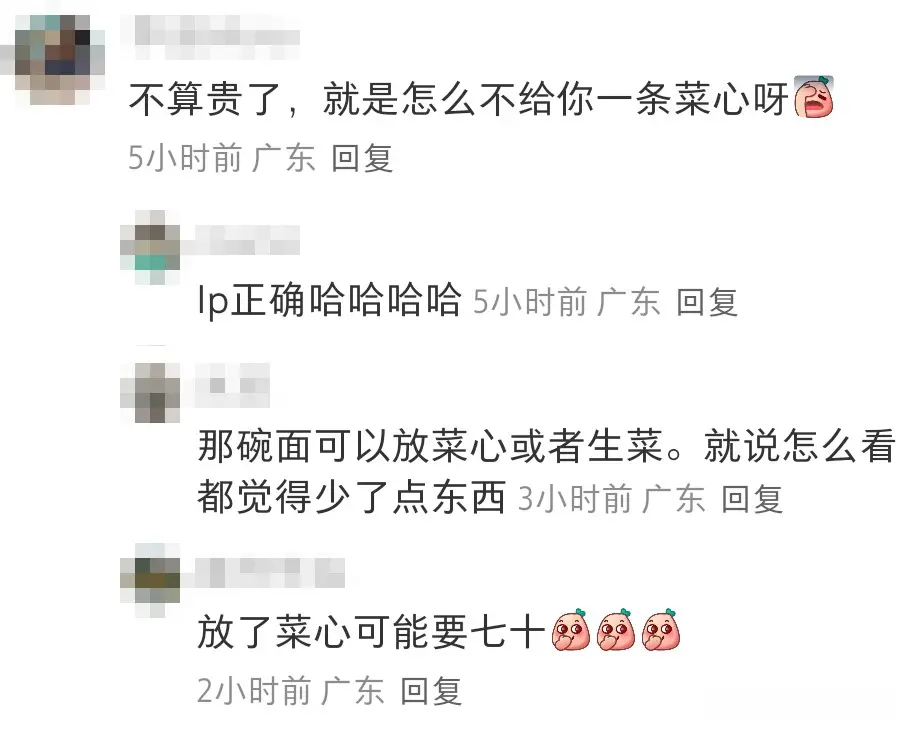
Task: Click the first giggling emoji after 七十
Action: click(x=570, y=630)
